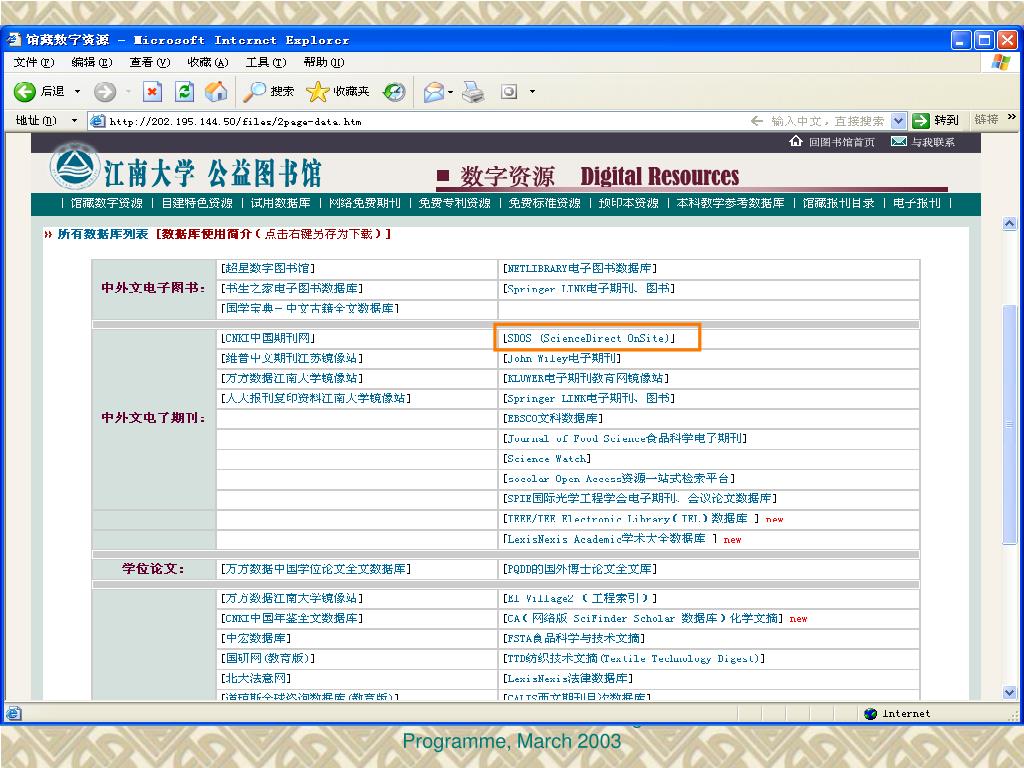Open the 超星数字图书馆 link

coord(268,268)
